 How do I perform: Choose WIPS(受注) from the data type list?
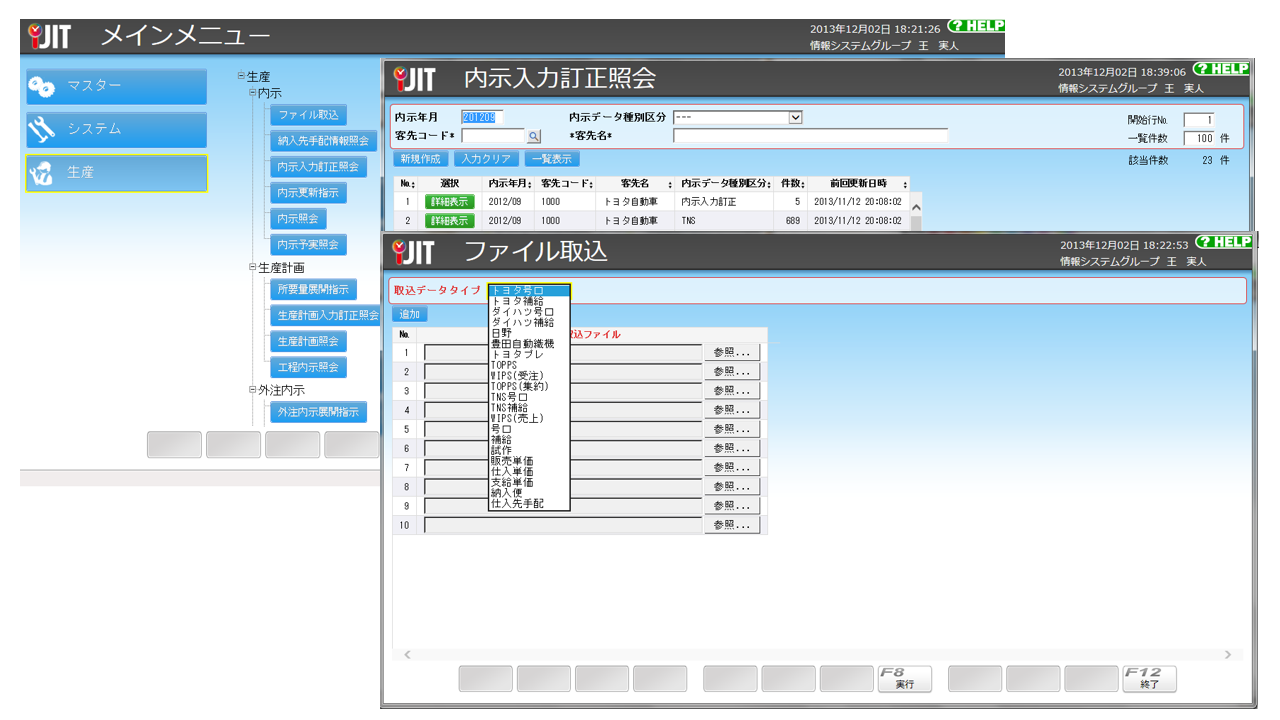click(529, 375)
